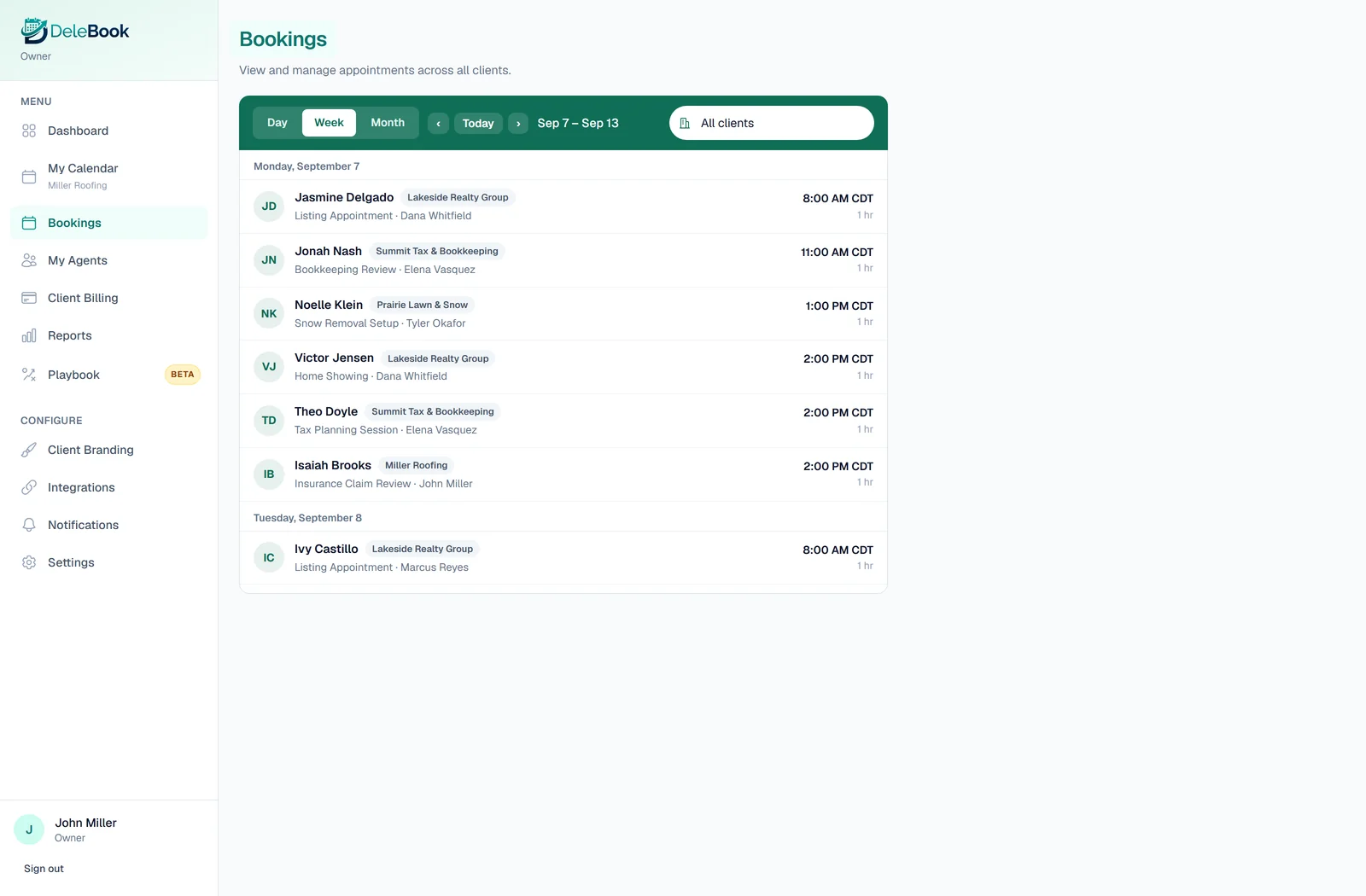Click the Settings gear icon
Viewport: 1366px width, 896px height.
[29, 562]
